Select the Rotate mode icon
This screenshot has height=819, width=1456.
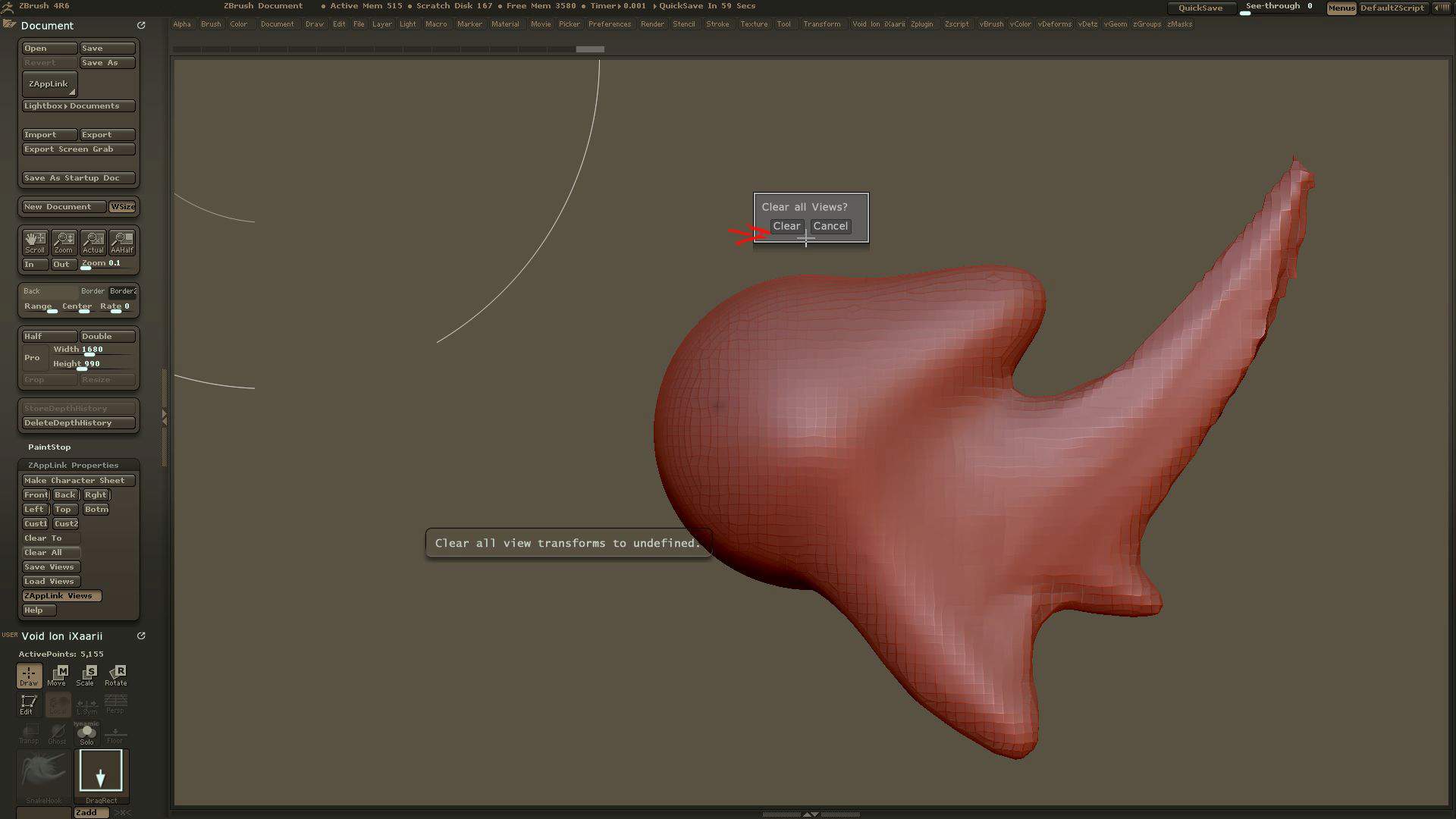115,676
